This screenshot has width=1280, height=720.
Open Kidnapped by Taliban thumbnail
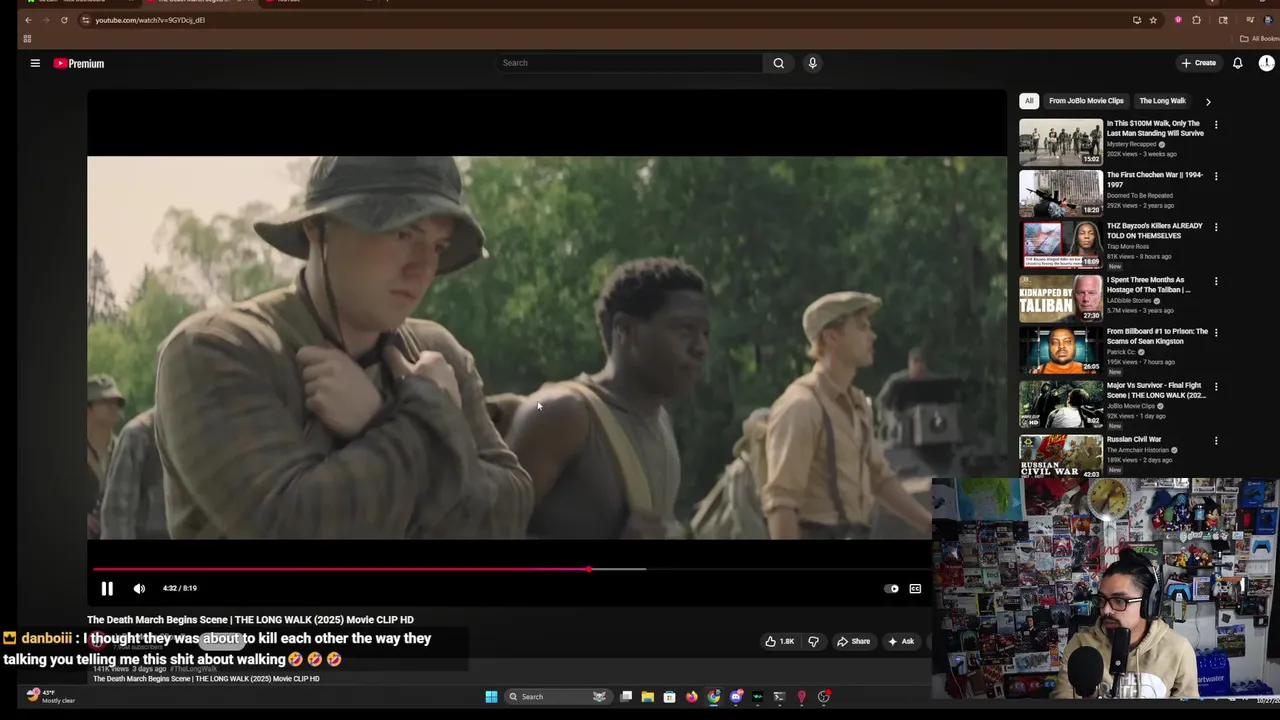click(1061, 298)
